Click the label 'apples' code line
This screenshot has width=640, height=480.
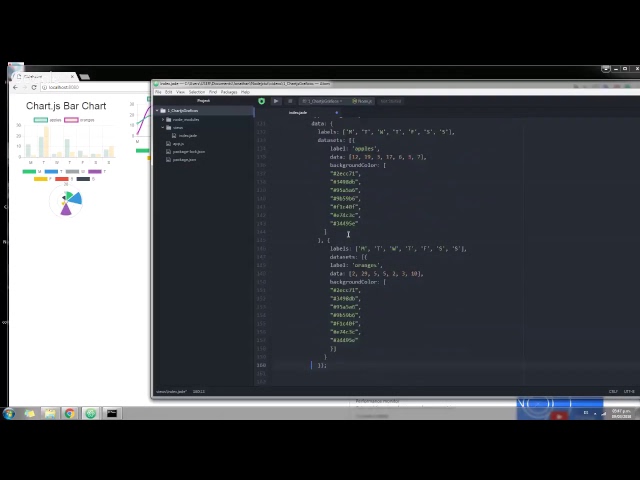(x=355, y=149)
